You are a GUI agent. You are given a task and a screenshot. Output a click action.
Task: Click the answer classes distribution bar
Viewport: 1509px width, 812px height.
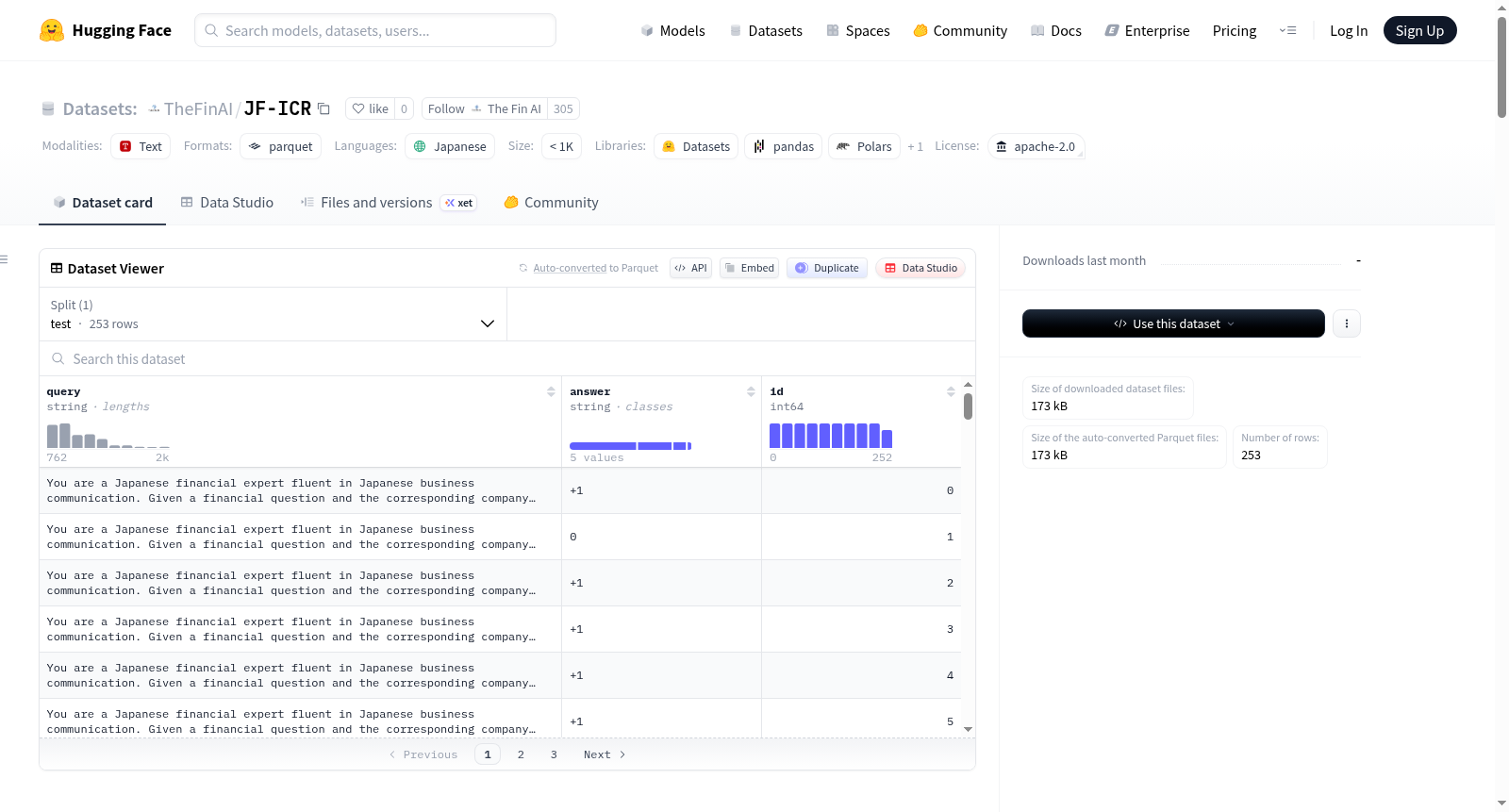[x=630, y=445]
